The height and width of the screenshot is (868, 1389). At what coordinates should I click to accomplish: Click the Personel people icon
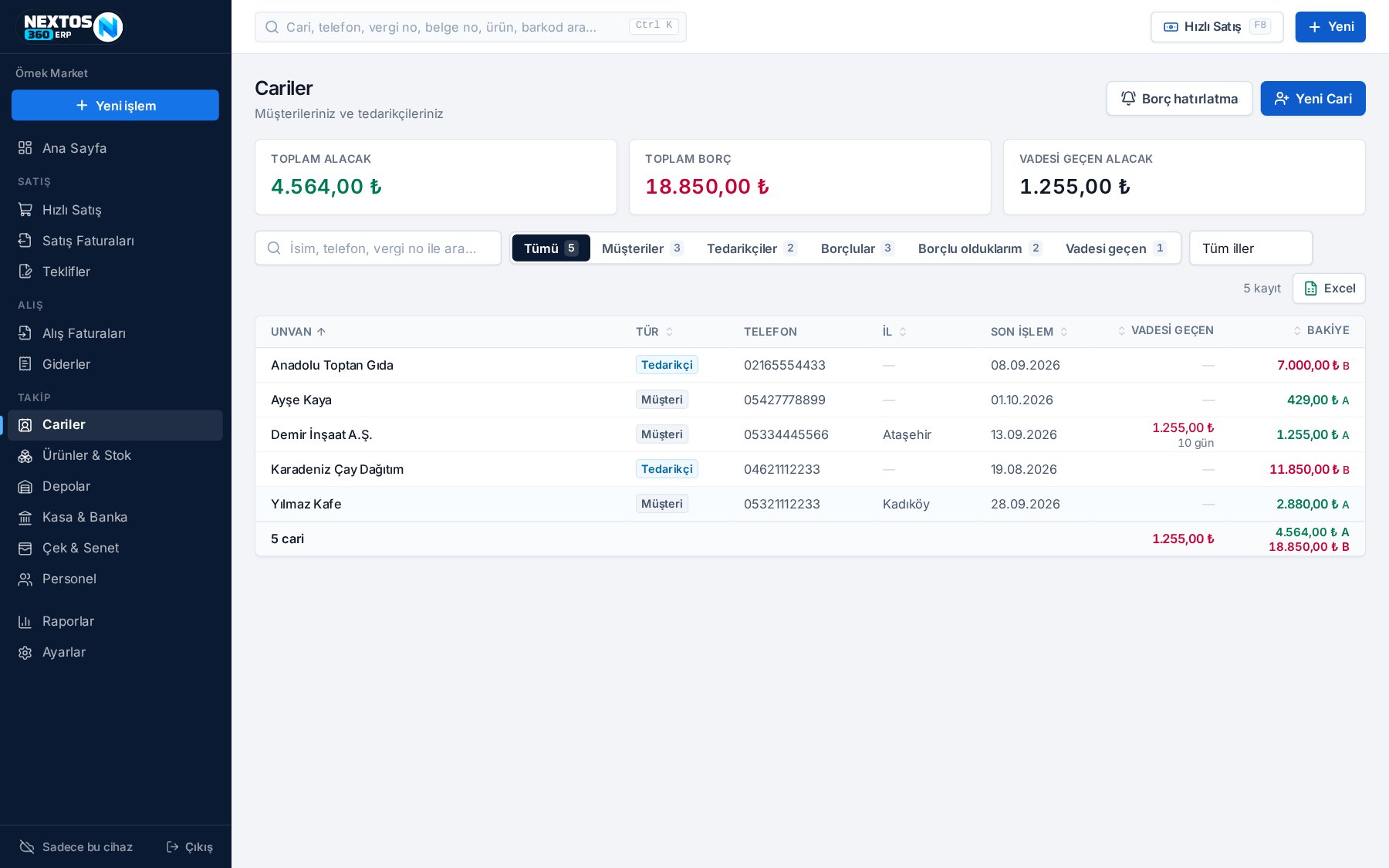[x=25, y=579]
